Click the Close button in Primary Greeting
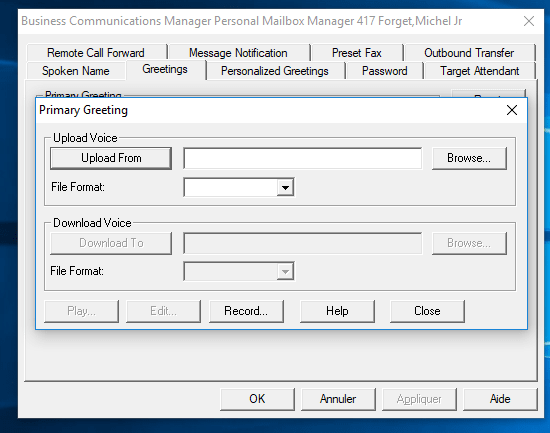The width and height of the screenshot is (550, 433). 427,311
